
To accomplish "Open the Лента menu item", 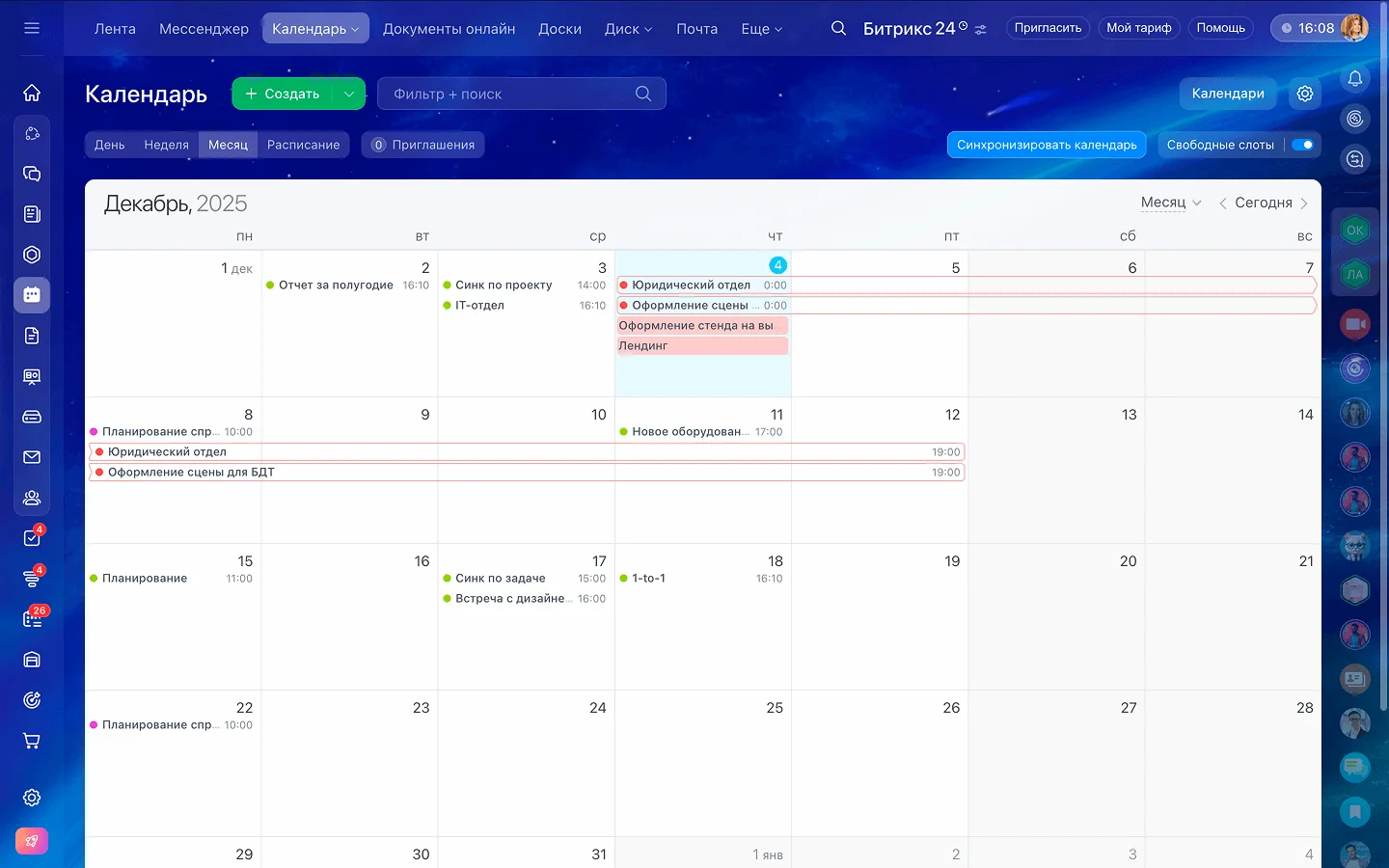I will coord(115,29).
